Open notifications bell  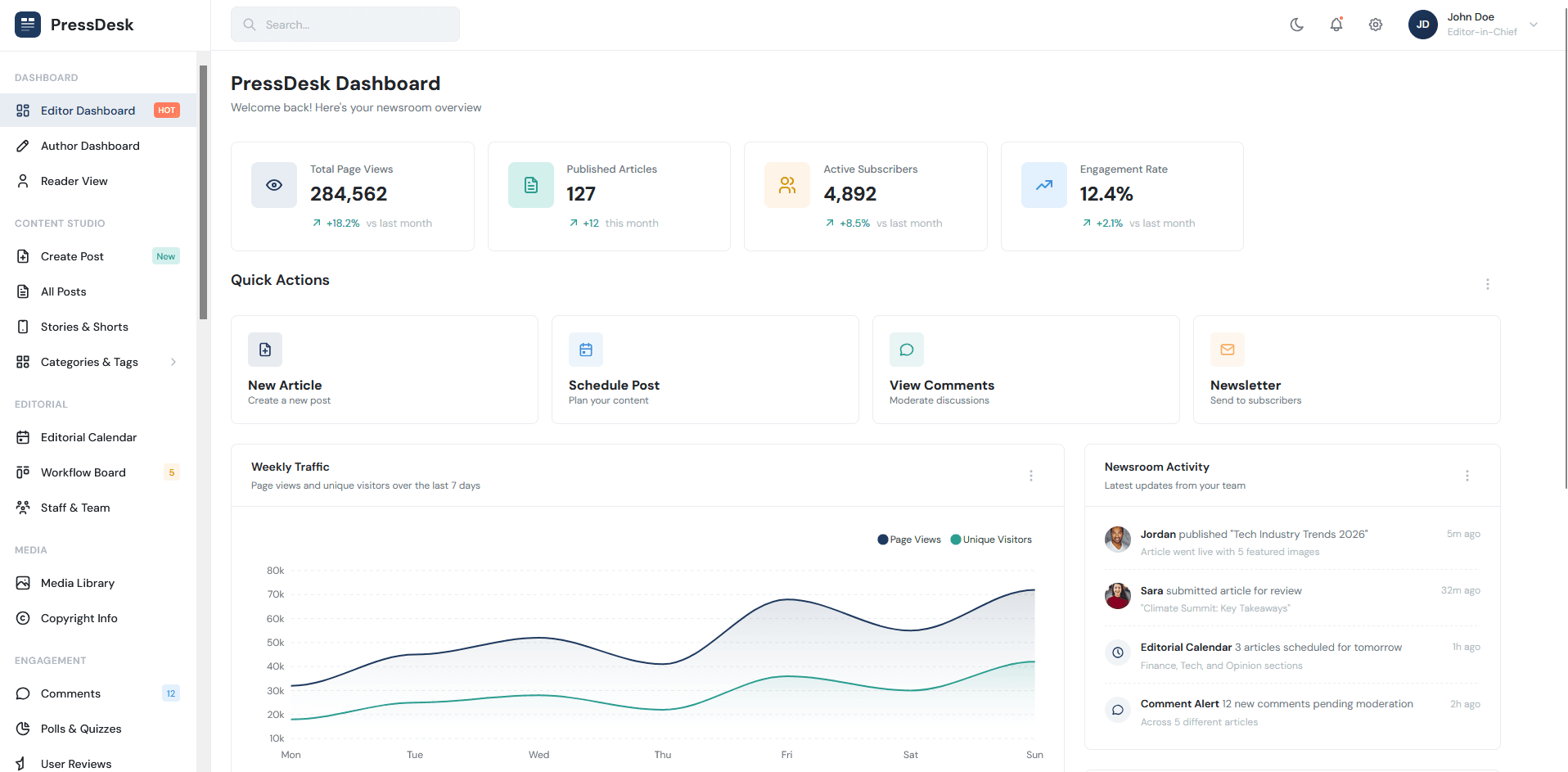point(1336,25)
